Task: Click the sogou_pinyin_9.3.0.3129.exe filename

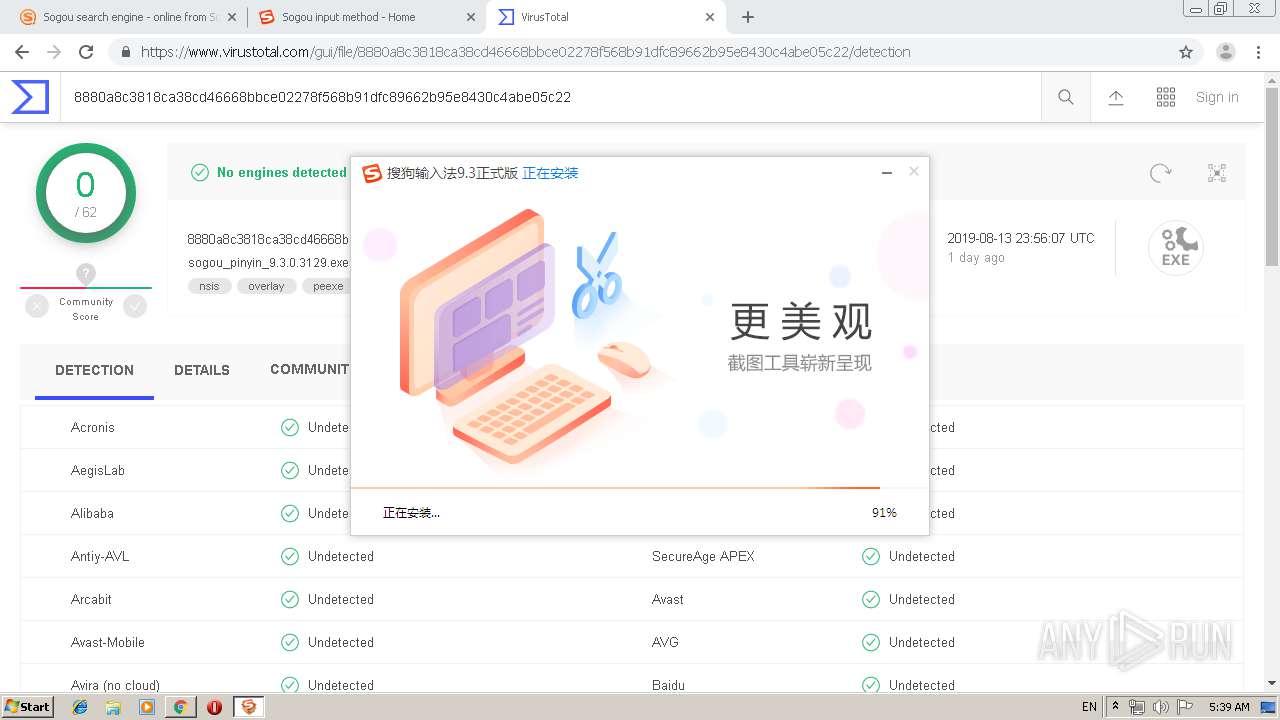Action: tap(268, 263)
